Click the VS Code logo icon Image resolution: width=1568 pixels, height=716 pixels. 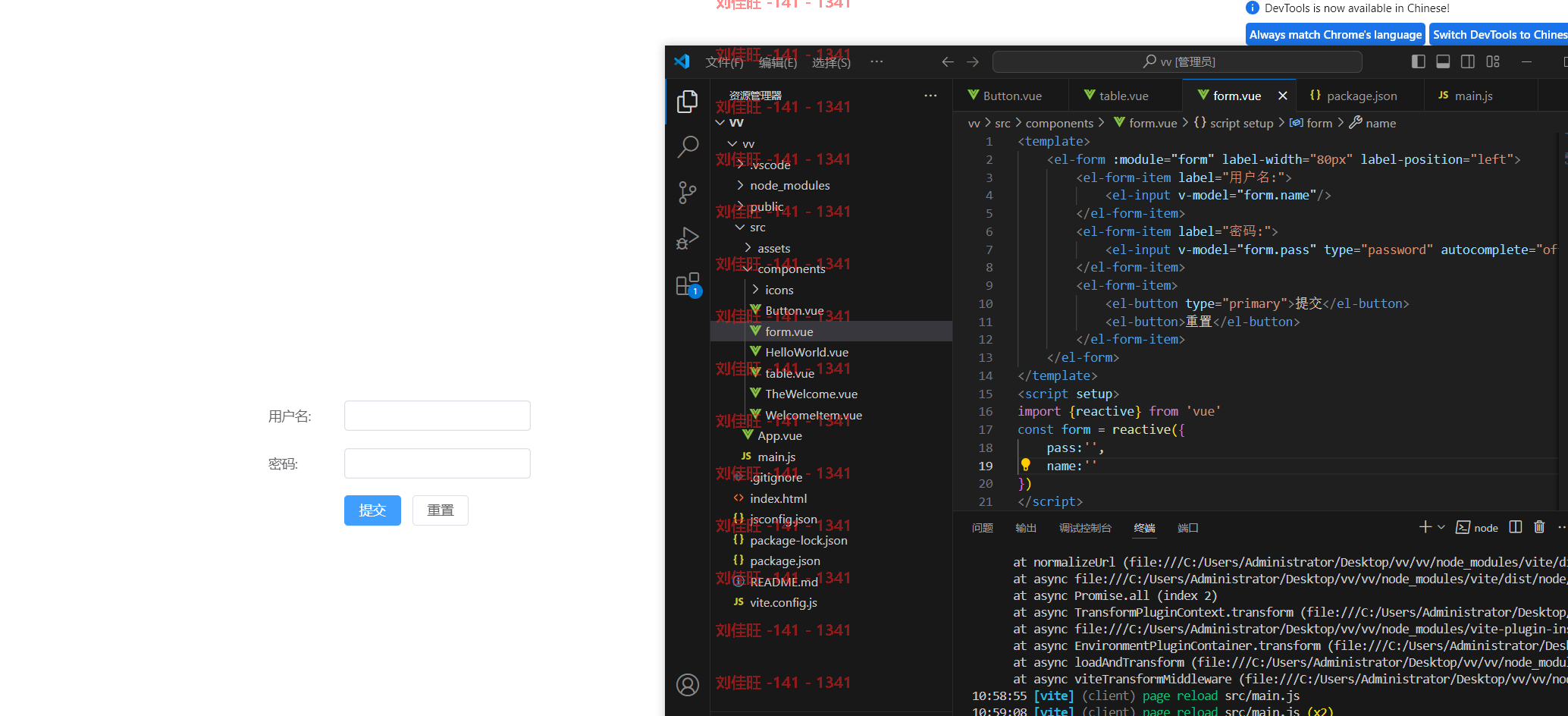(682, 61)
